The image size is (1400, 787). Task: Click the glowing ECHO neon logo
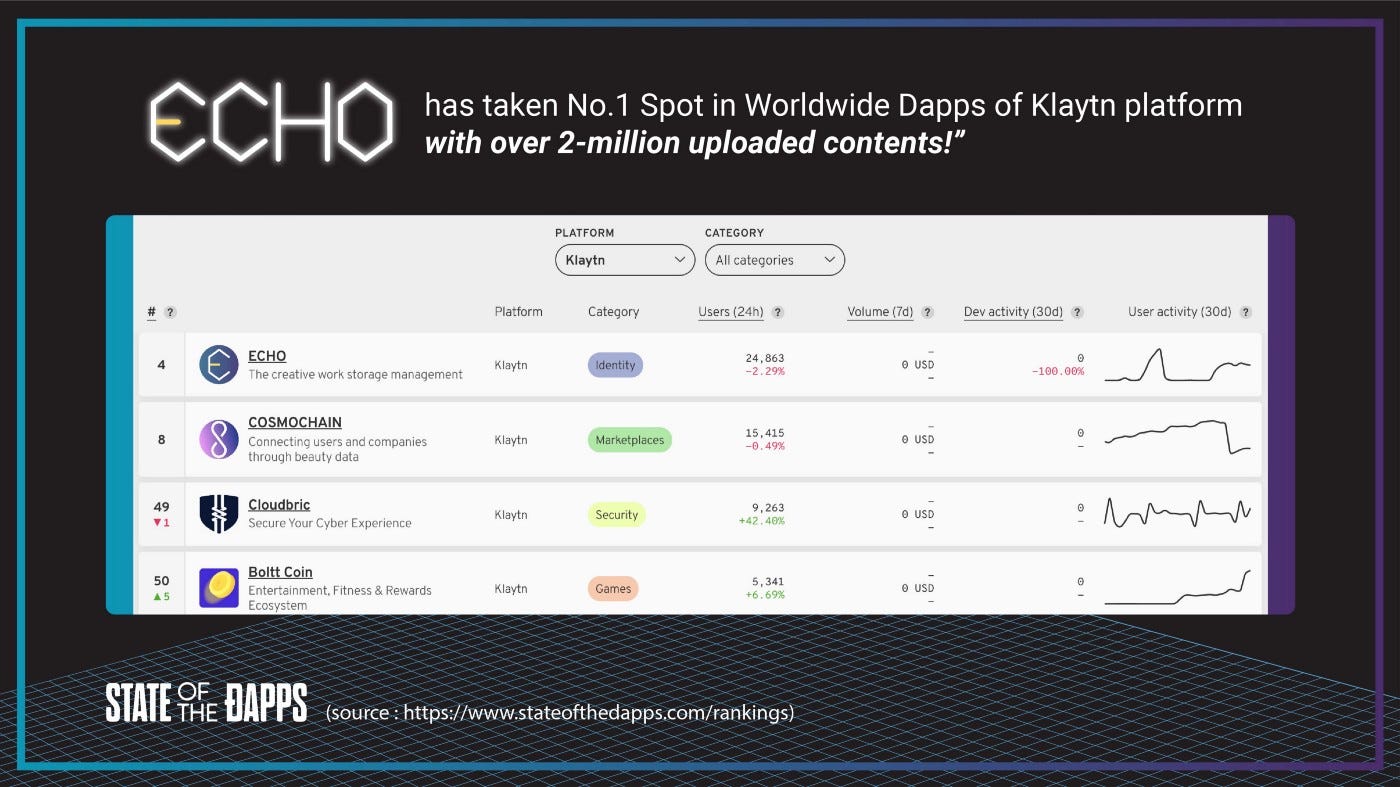point(272,122)
